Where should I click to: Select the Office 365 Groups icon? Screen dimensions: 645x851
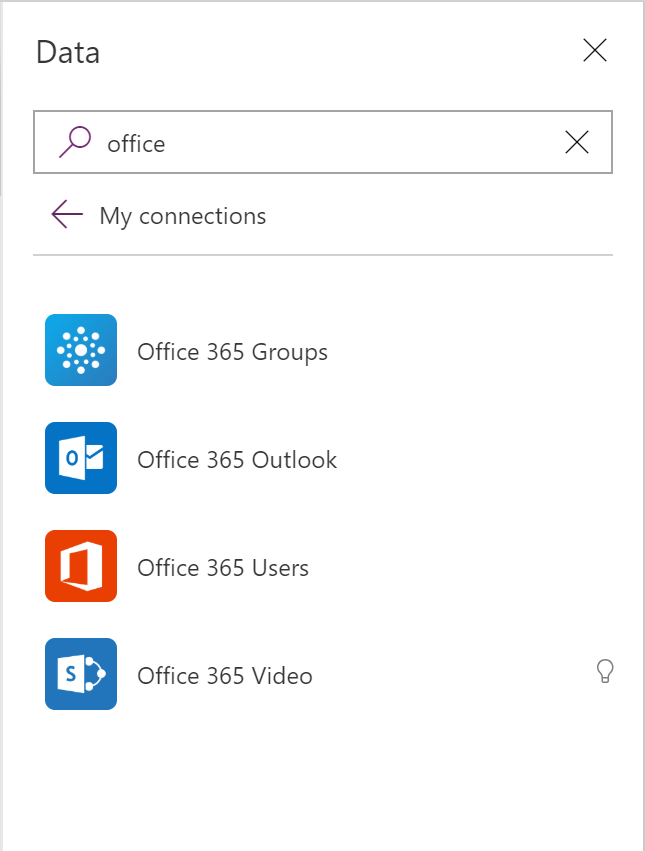click(81, 350)
